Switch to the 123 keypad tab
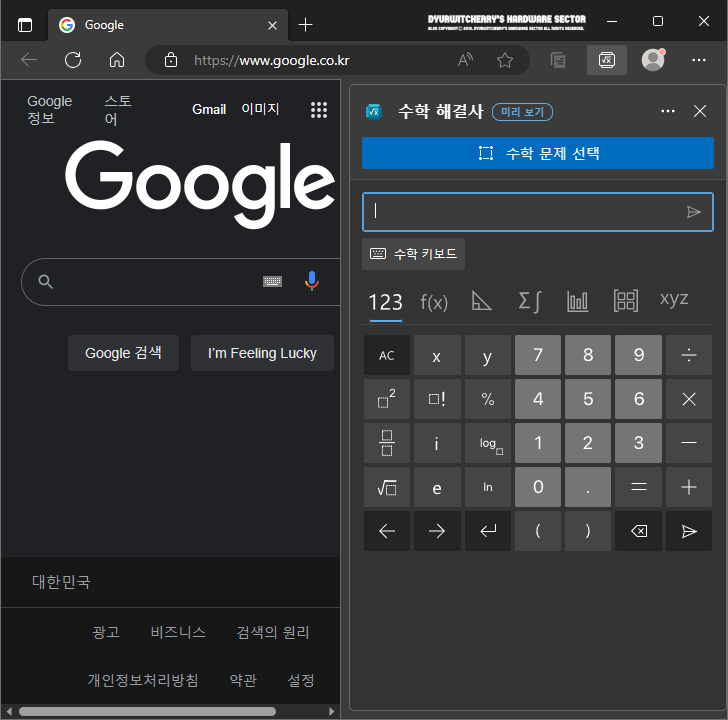The image size is (728, 720). click(x=385, y=302)
